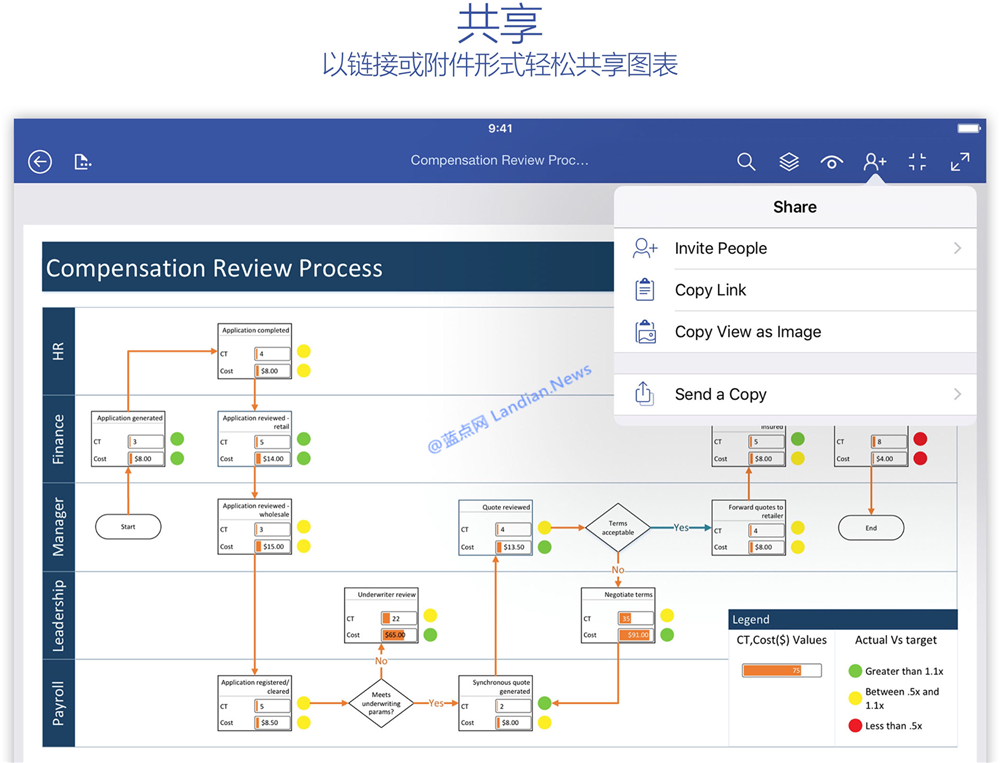This screenshot has height=763, width=1000.
Task: Select the Layers icon in the toolbar
Action: [788, 161]
